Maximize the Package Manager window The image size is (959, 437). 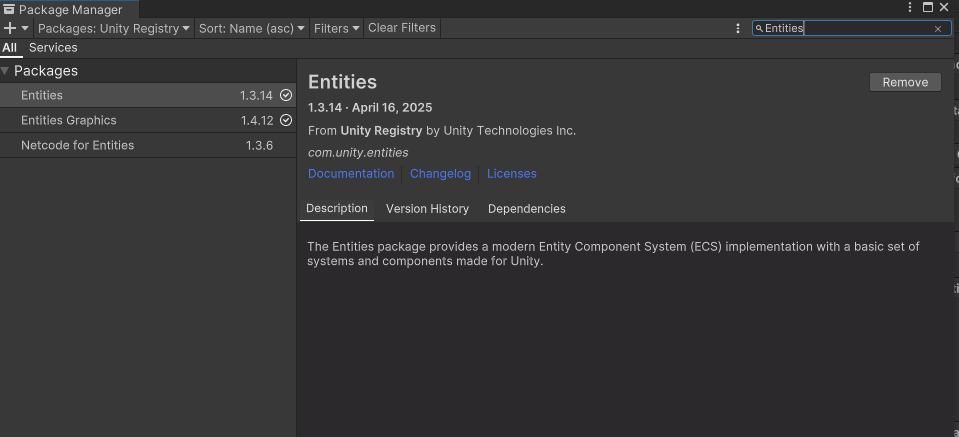[928, 7]
